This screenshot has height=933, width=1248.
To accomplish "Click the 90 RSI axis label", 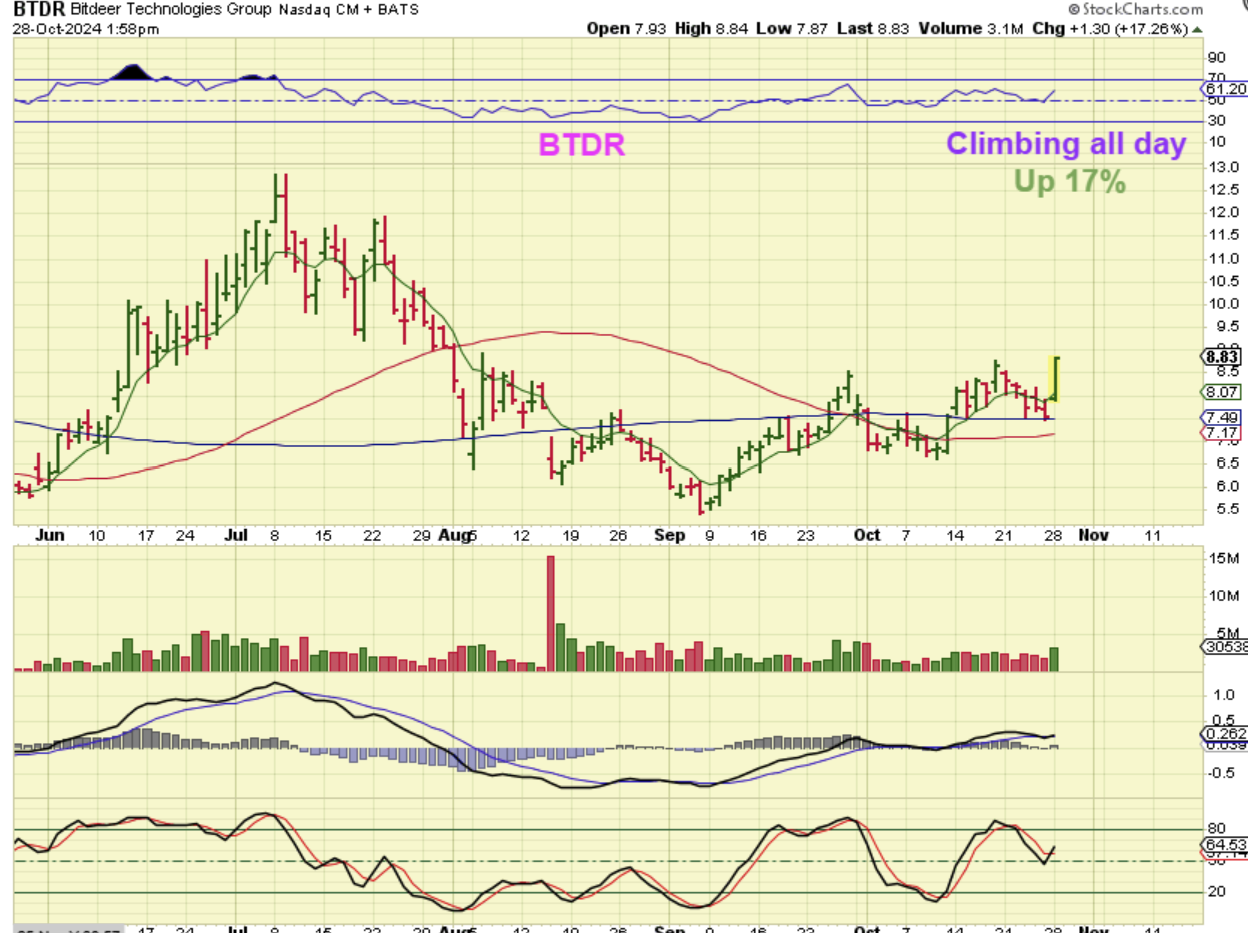I will click(1217, 57).
